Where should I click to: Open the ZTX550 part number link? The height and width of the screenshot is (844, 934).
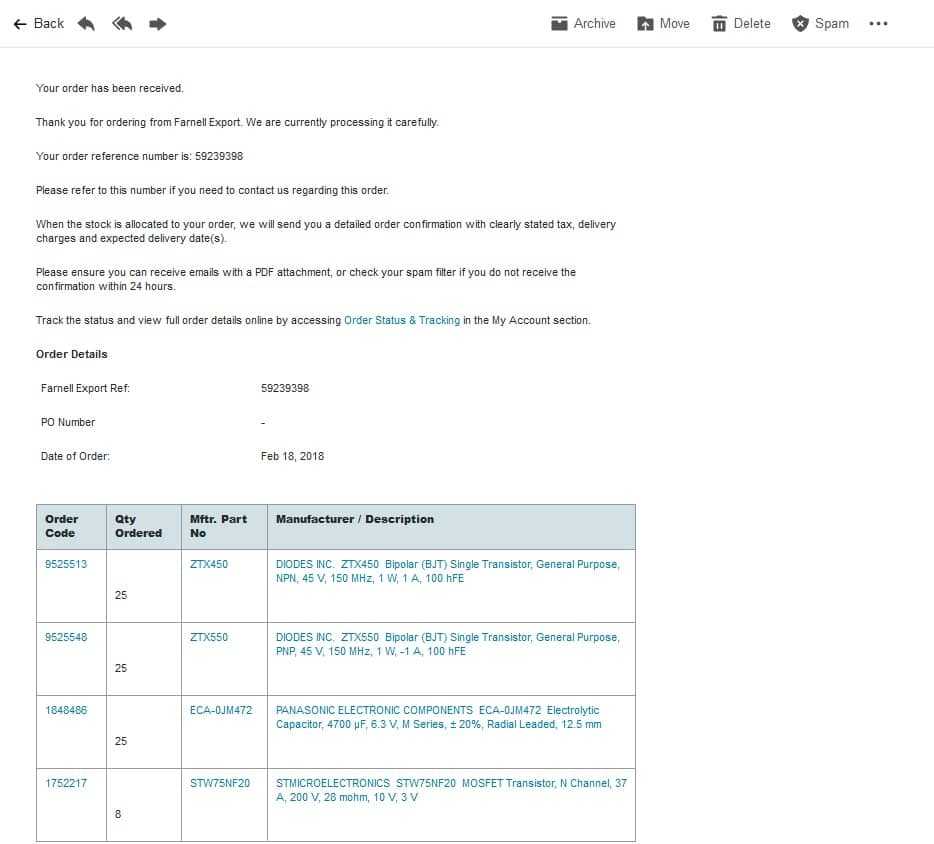point(209,637)
